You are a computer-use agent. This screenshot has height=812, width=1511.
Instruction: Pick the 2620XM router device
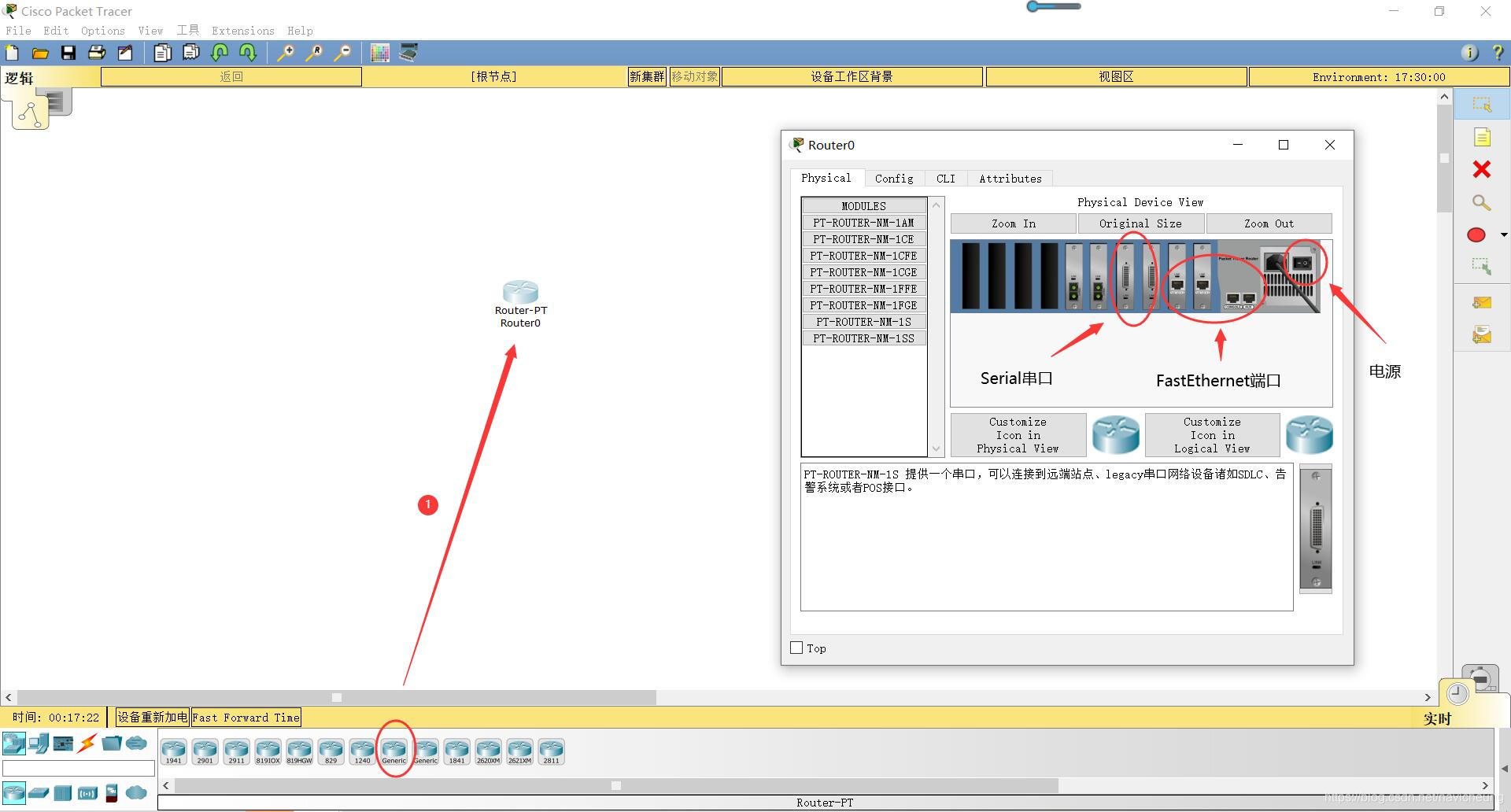pos(488,751)
